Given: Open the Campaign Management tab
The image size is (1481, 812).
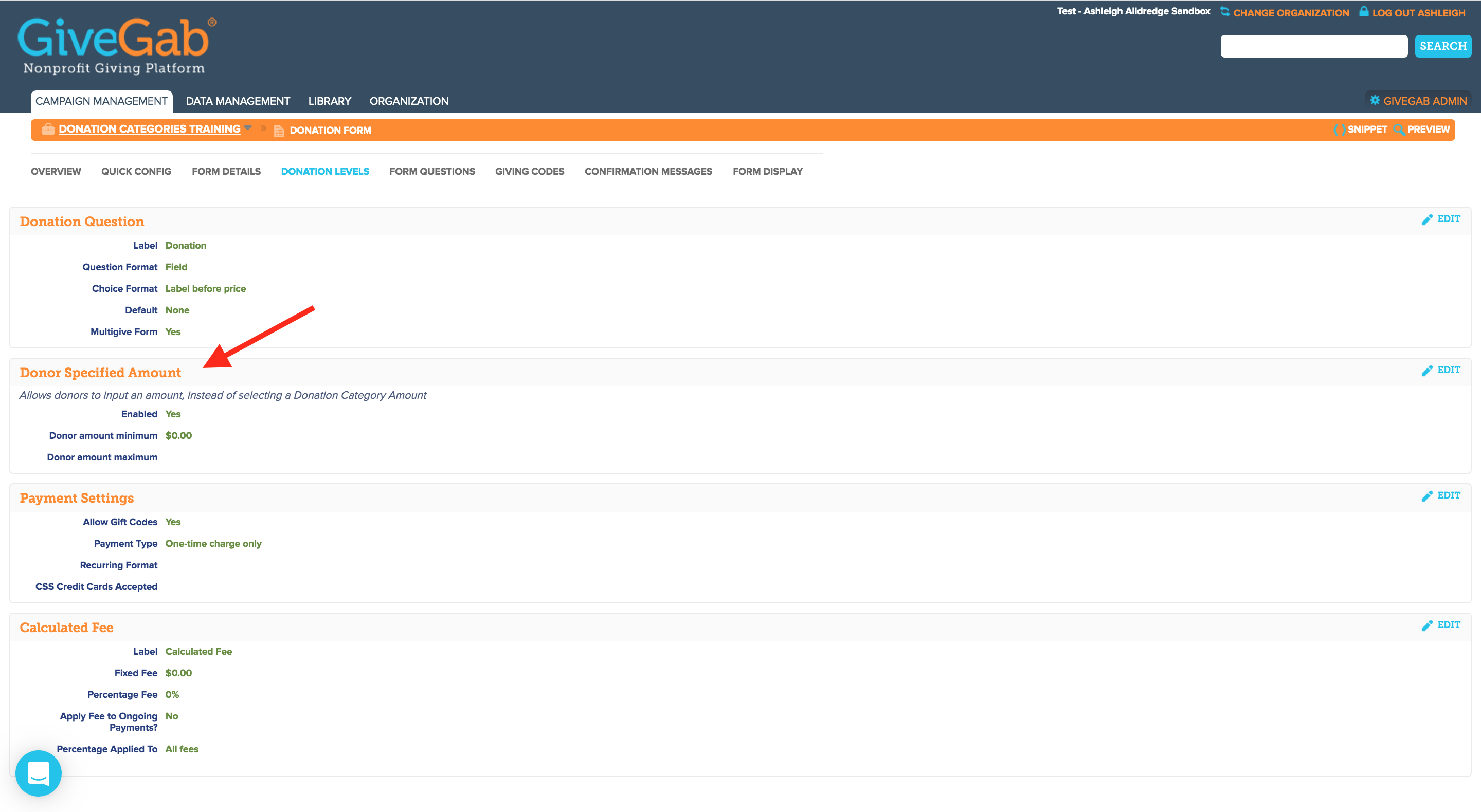Looking at the screenshot, I should [101, 101].
